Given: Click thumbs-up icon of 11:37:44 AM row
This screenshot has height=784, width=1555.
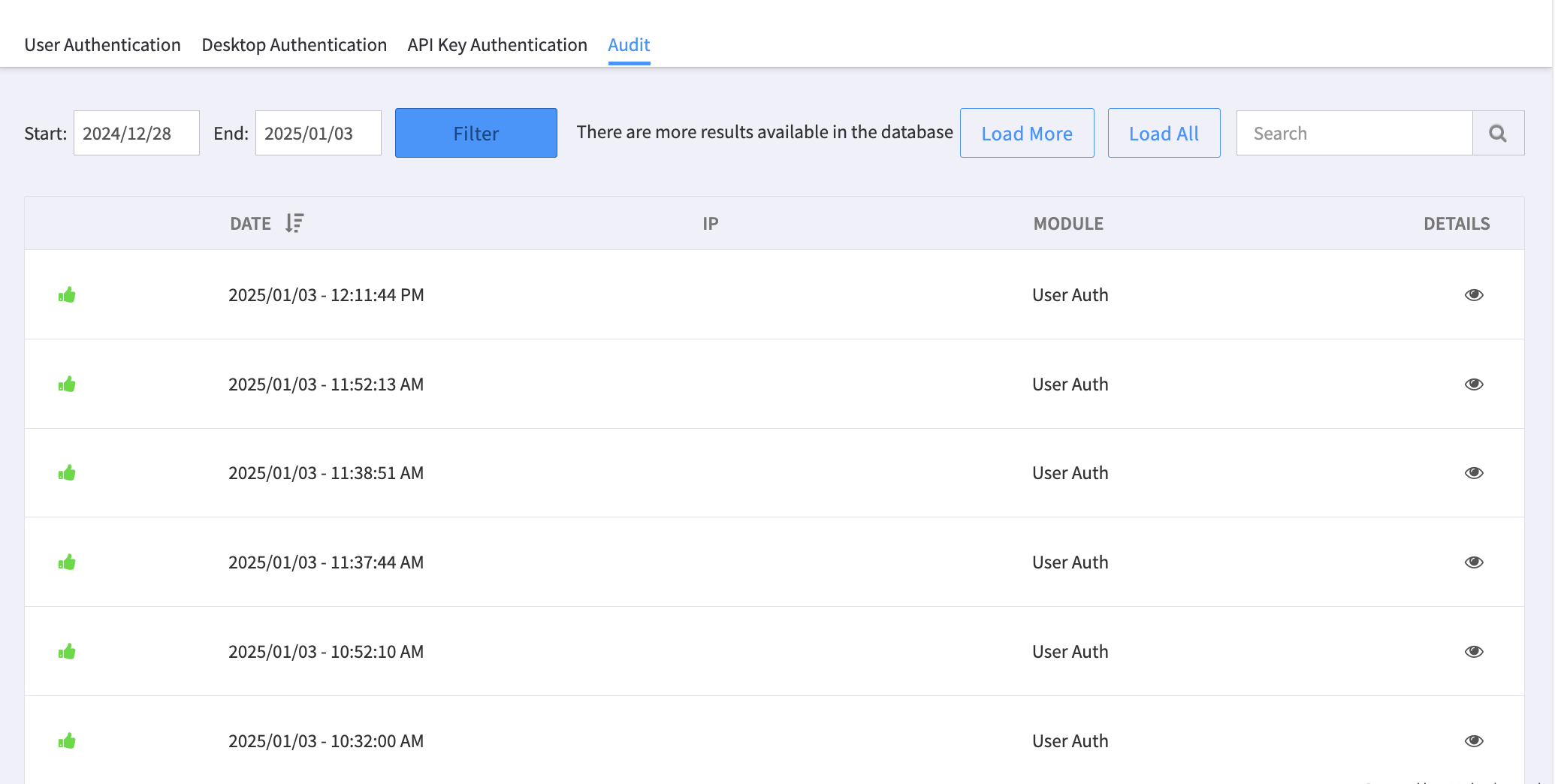Looking at the screenshot, I should click(67, 562).
